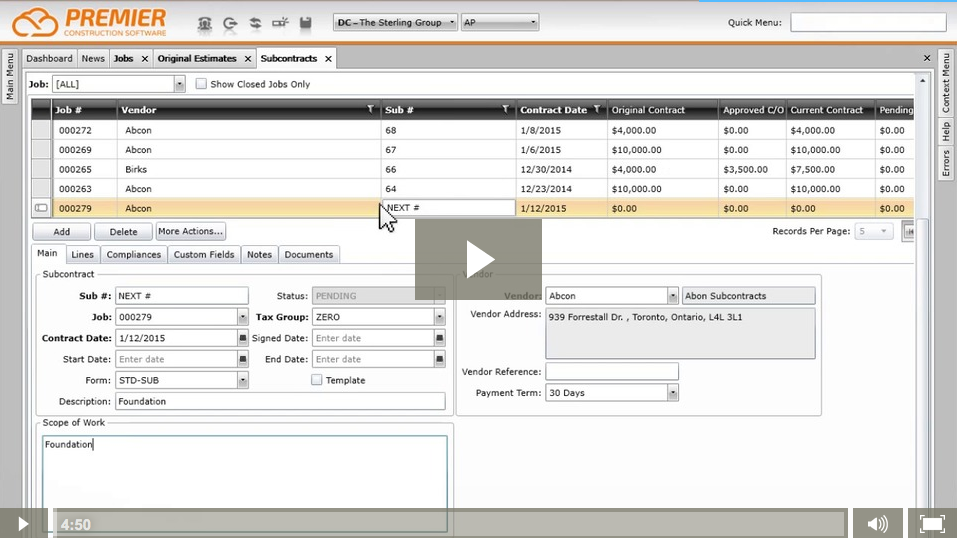The width and height of the screenshot is (957, 538).
Task: Open the Compliances sub-tab
Action: click(134, 255)
